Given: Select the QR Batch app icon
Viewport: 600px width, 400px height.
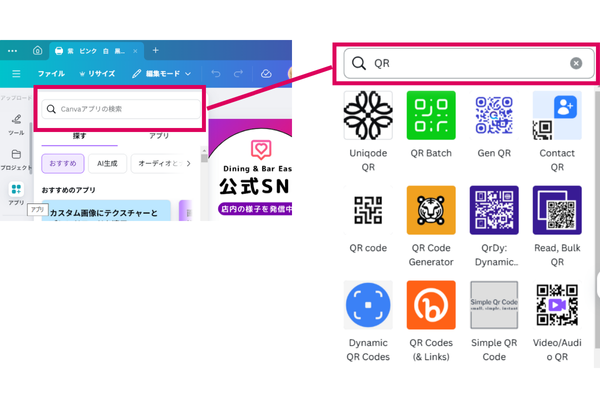Looking at the screenshot, I should [431, 116].
